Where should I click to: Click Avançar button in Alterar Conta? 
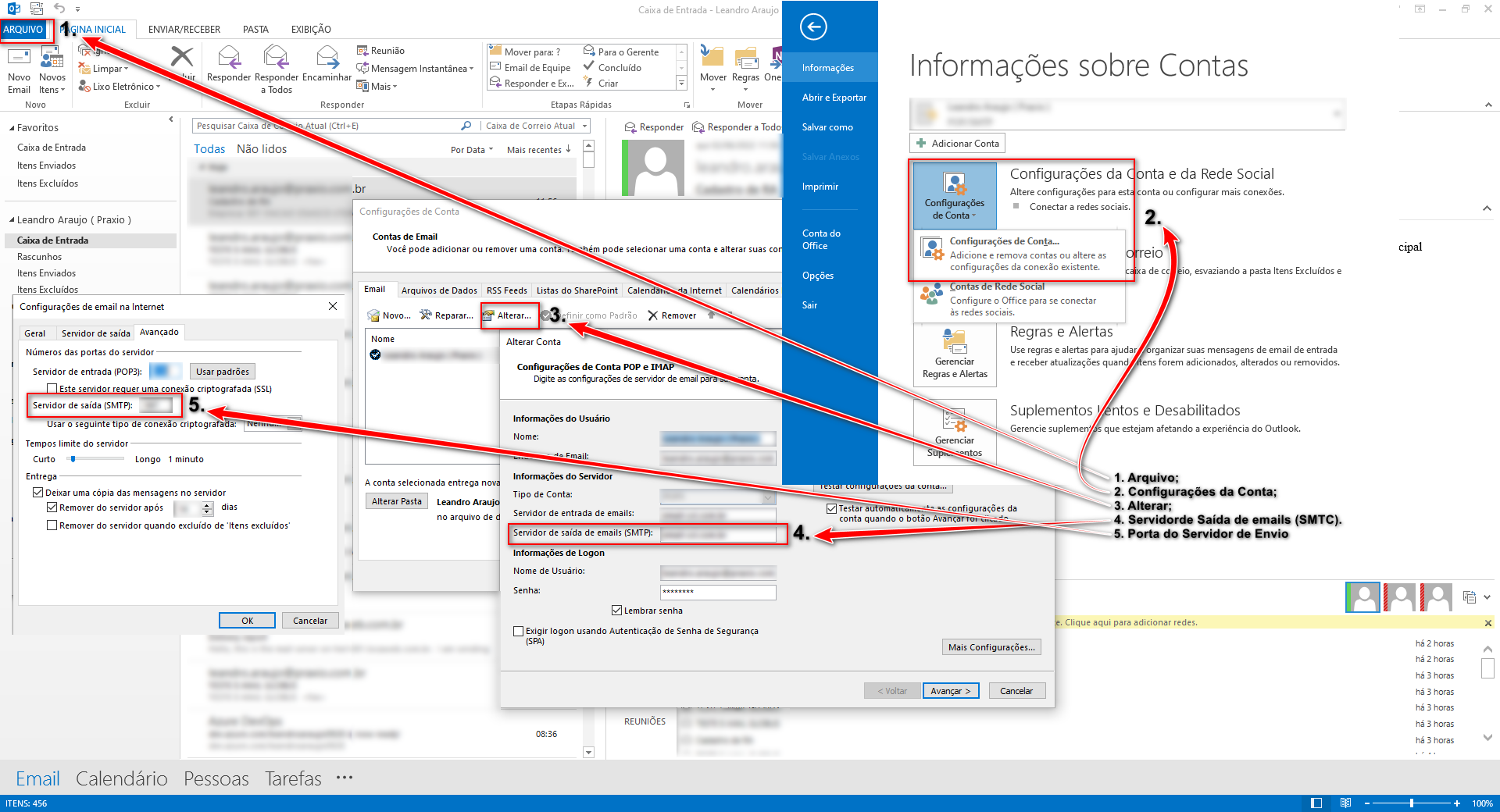951,691
